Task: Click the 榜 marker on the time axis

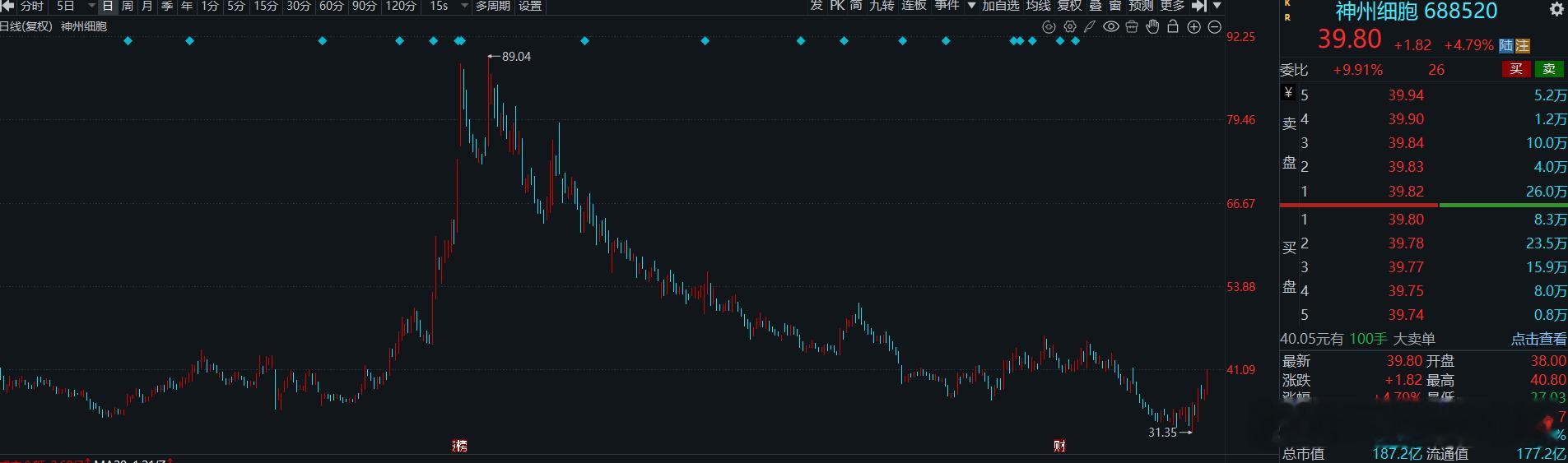Action: tap(460, 446)
